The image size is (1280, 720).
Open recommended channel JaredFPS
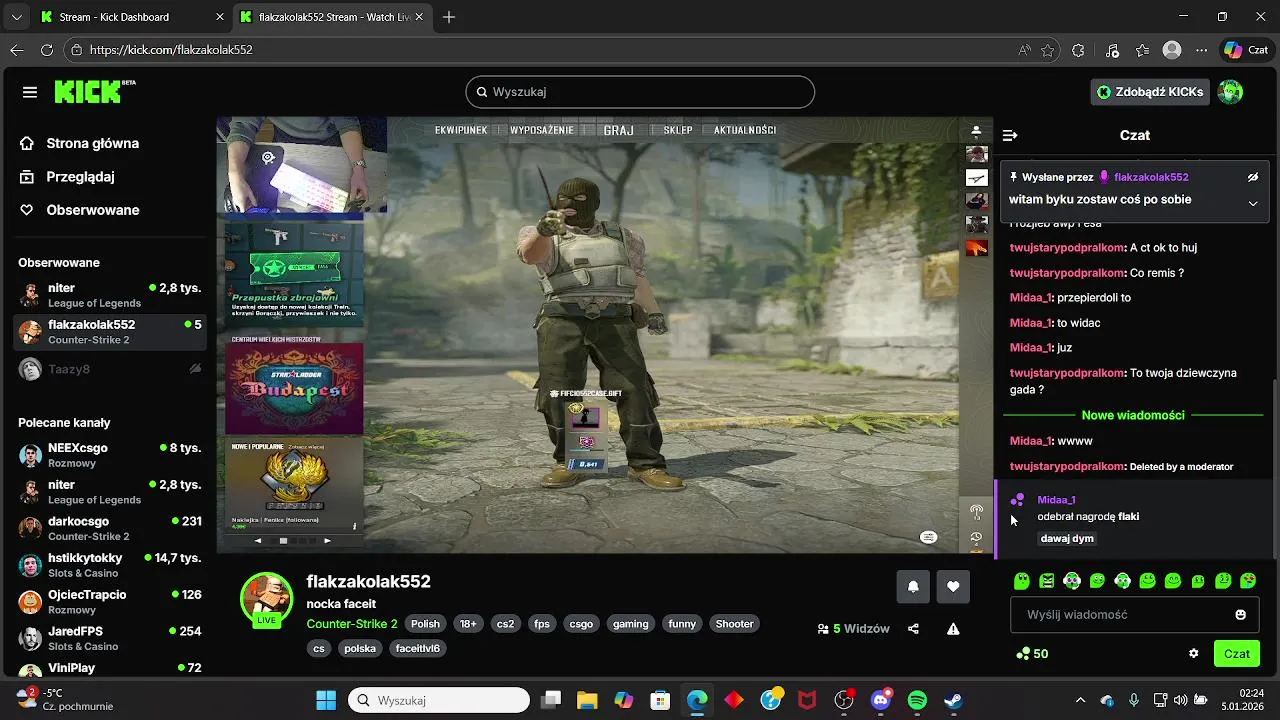coord(110,638)
